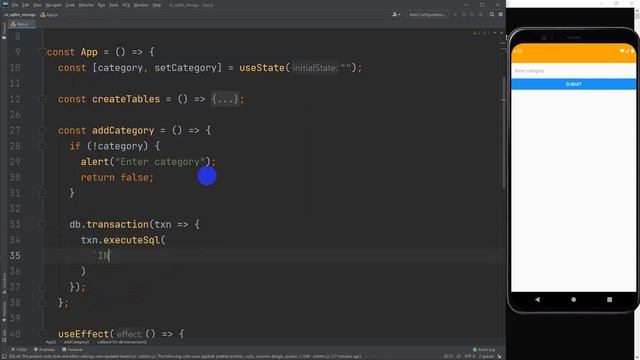Open the Refactor menu
The image size is (640, 360).
(x=86, y=5)
